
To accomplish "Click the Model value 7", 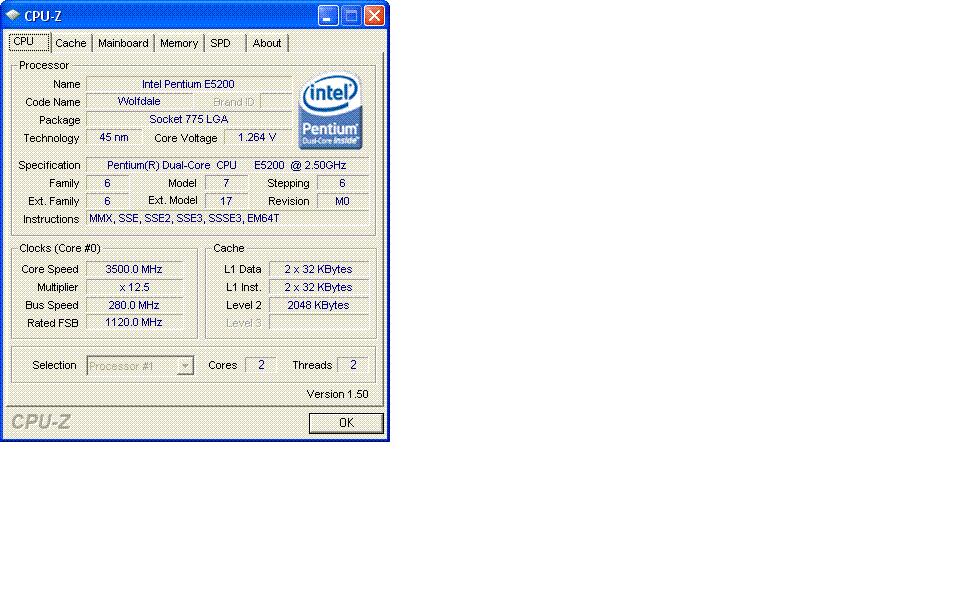I will pyautogui.click(x=226, y=183).
